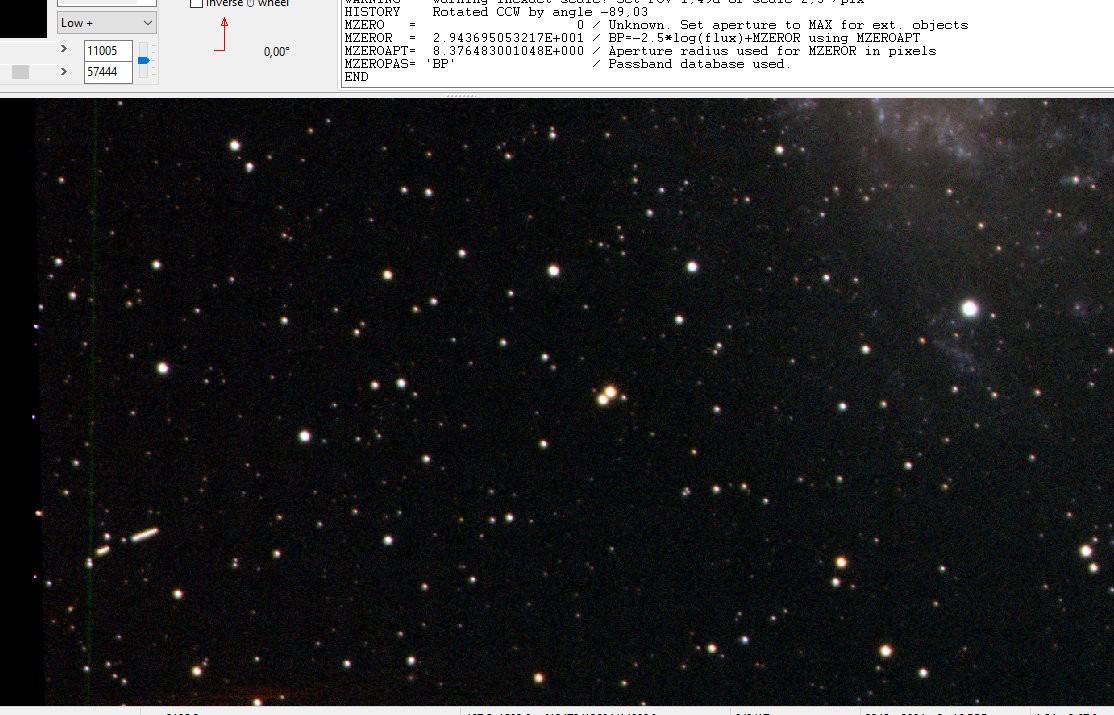Image resolution: width=1114 pixels, height=715 pixels.
Task: Click the blue histogram range slider thumb
Action: (144, 60)
